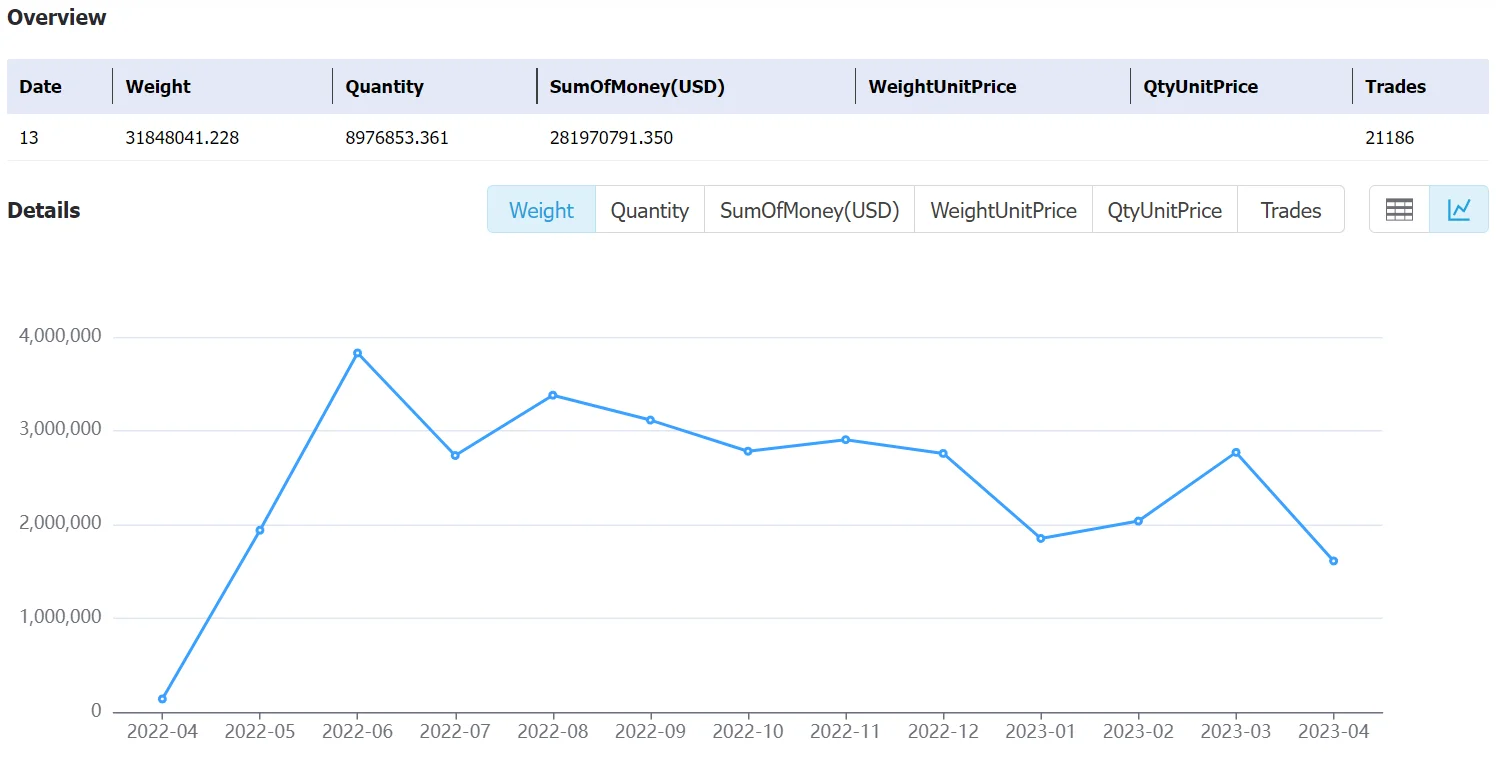Screen dimensions: 1496x760
Task: Click the 2022-04 x-axis label
Action: [162, 732]
